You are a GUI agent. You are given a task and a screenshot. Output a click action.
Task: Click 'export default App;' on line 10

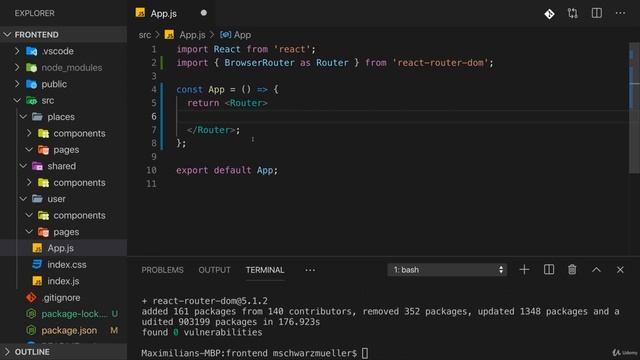[227, 170]
